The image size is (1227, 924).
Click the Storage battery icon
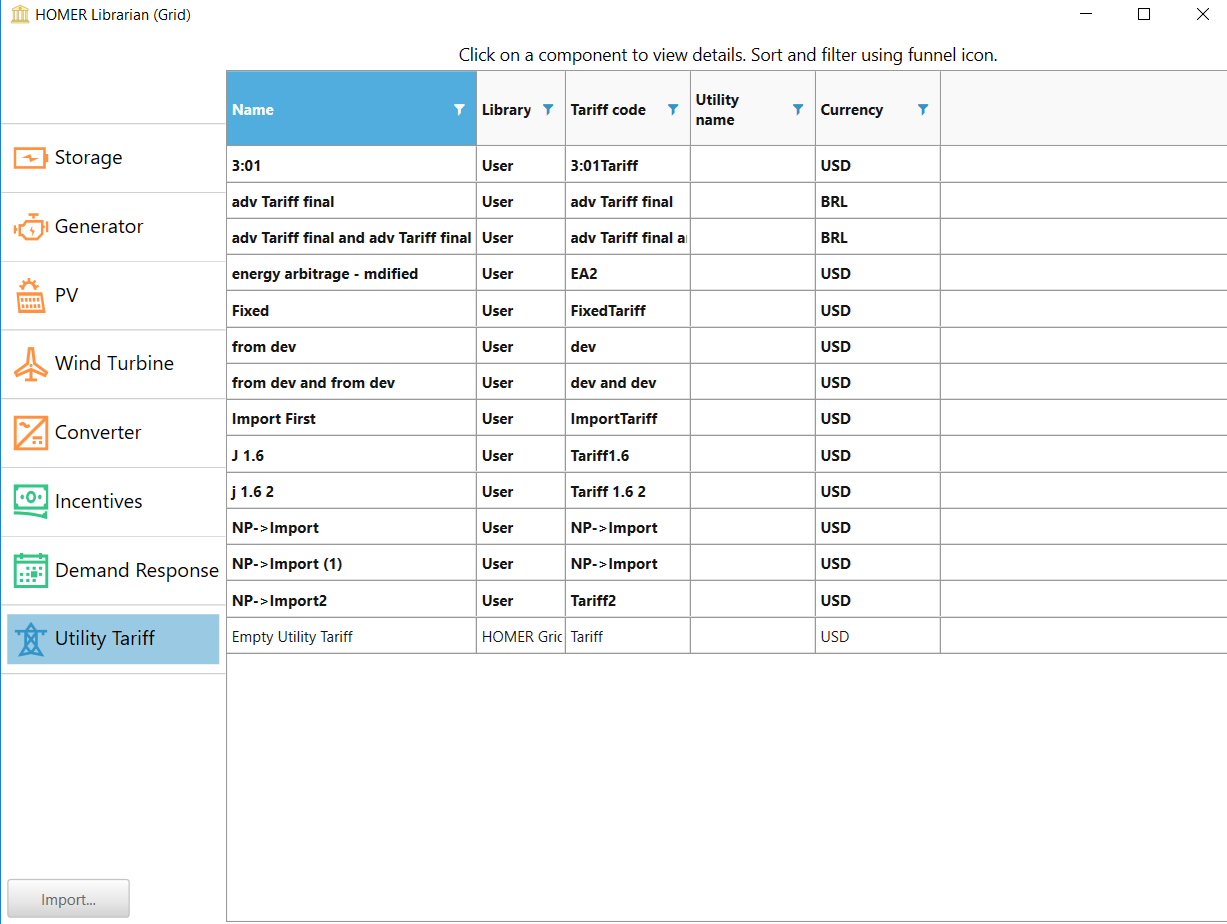30,158
